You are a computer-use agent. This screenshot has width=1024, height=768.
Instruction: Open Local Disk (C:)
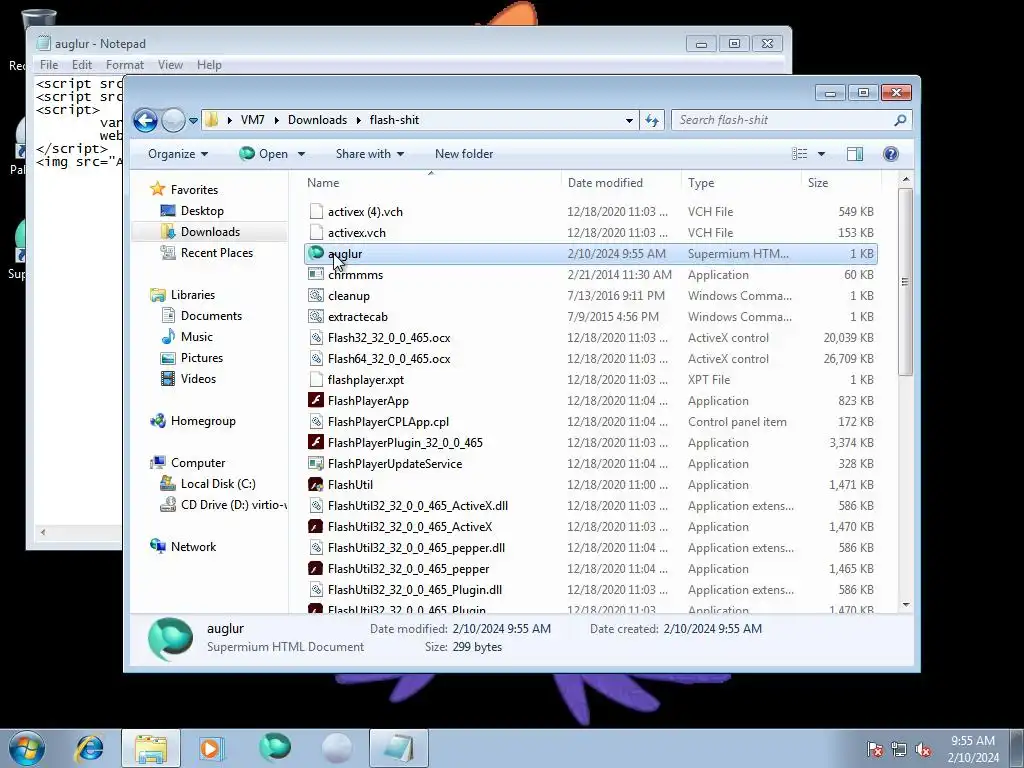point(218,484)
